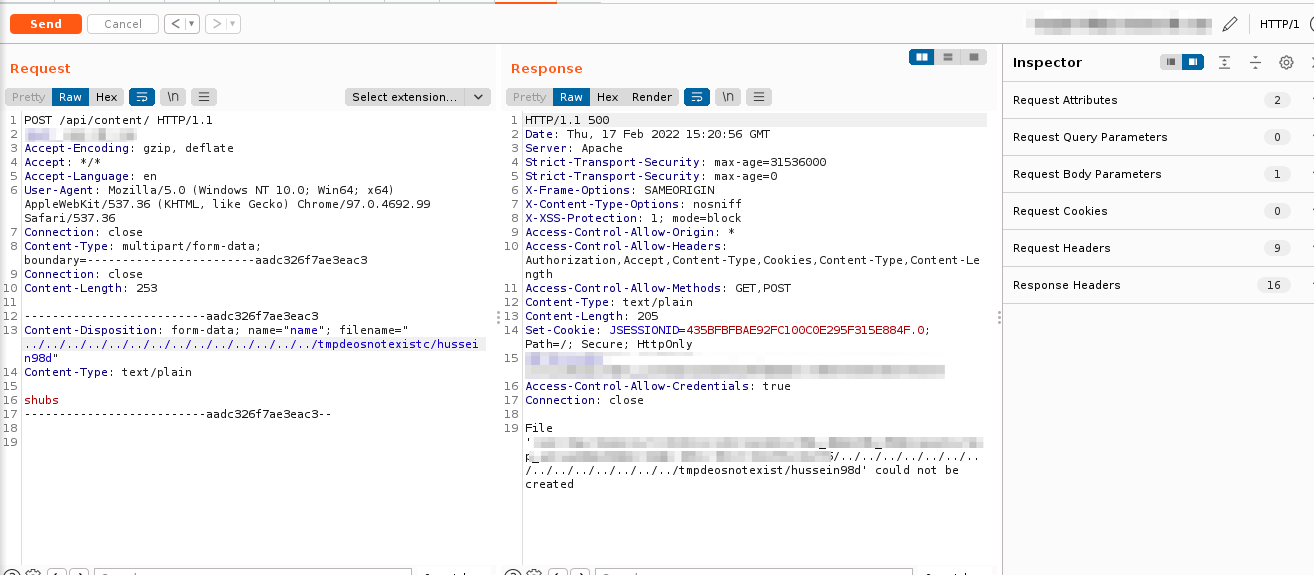Go back to previous request in history
Screen dimensions: 1314x575
[176, 24]
